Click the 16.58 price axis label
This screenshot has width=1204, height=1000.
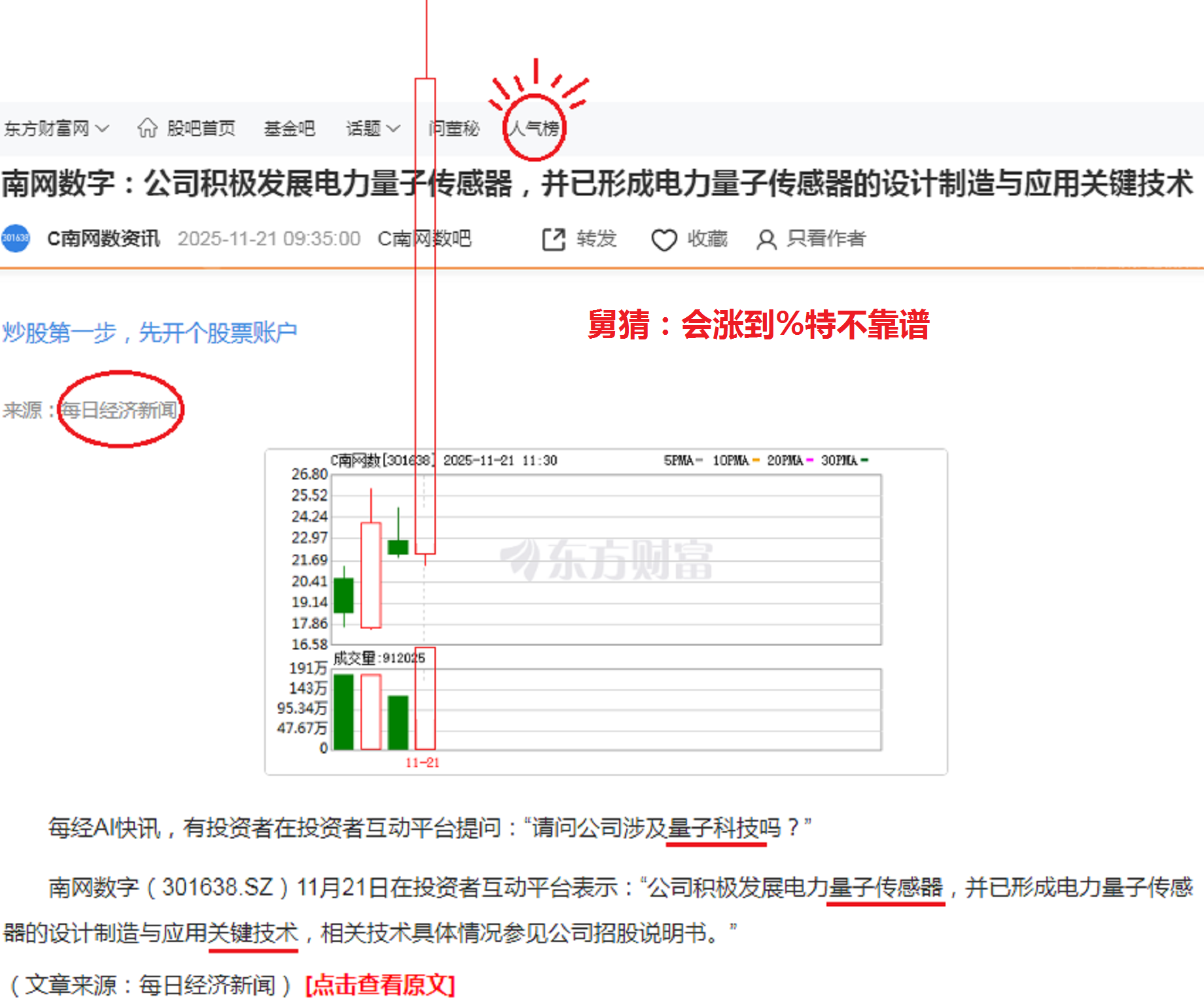click(310, 645)
